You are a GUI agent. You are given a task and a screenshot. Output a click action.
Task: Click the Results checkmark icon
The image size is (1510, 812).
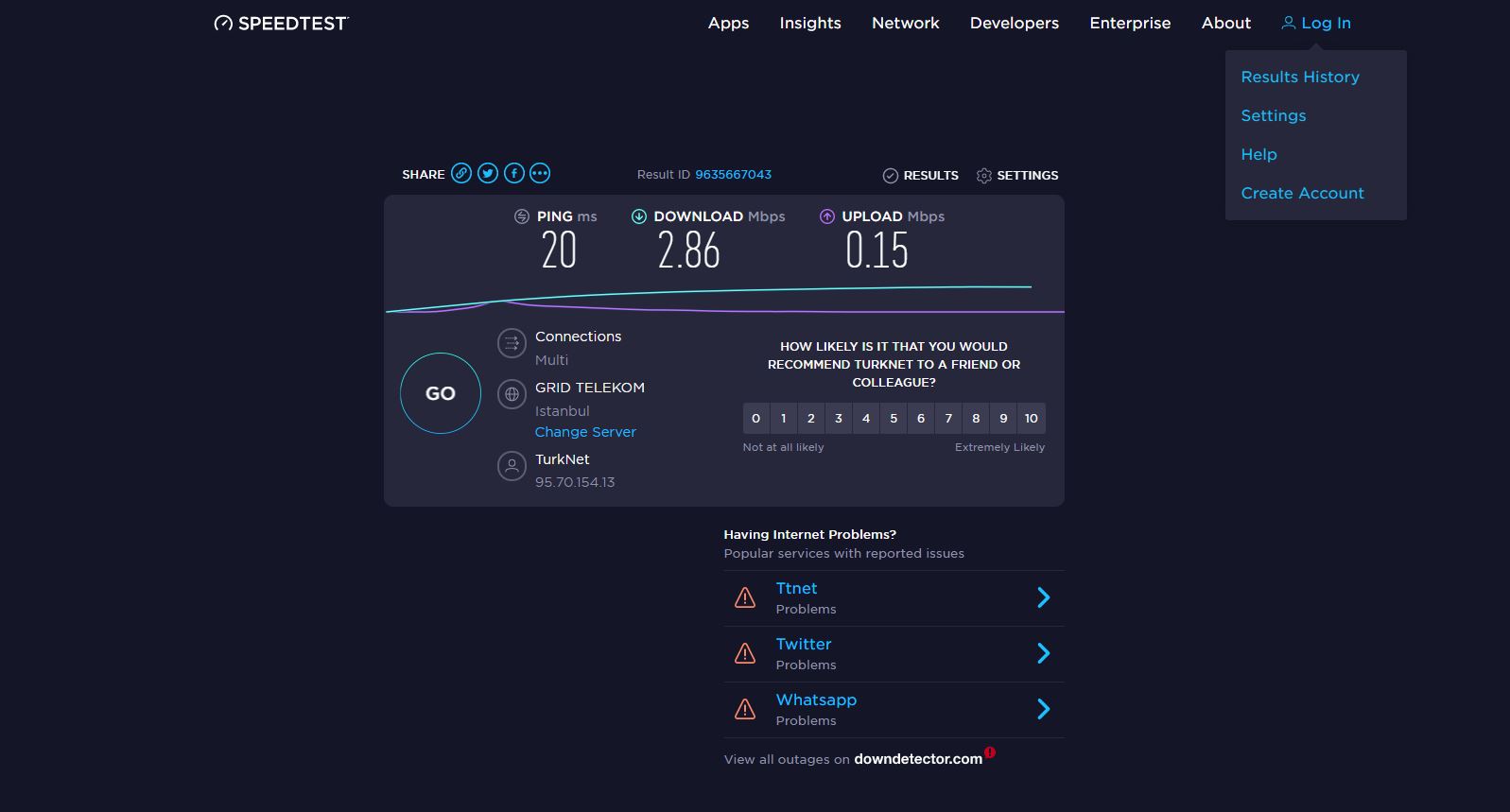point(890,176)
